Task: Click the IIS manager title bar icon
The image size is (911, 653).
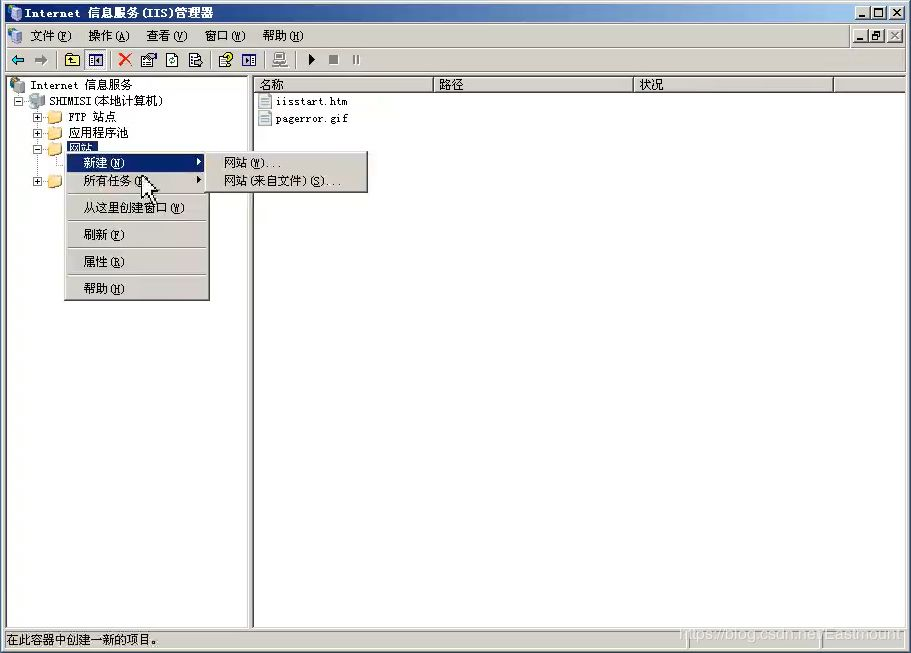Action: [x=15, y=13]
